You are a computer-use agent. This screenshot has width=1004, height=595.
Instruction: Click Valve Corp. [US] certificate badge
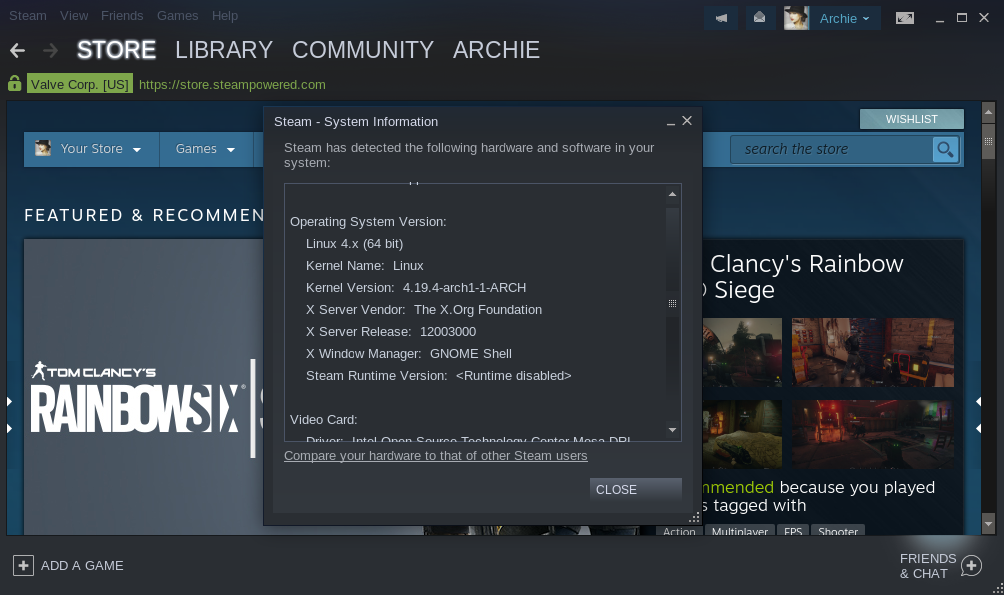(80, 84)
